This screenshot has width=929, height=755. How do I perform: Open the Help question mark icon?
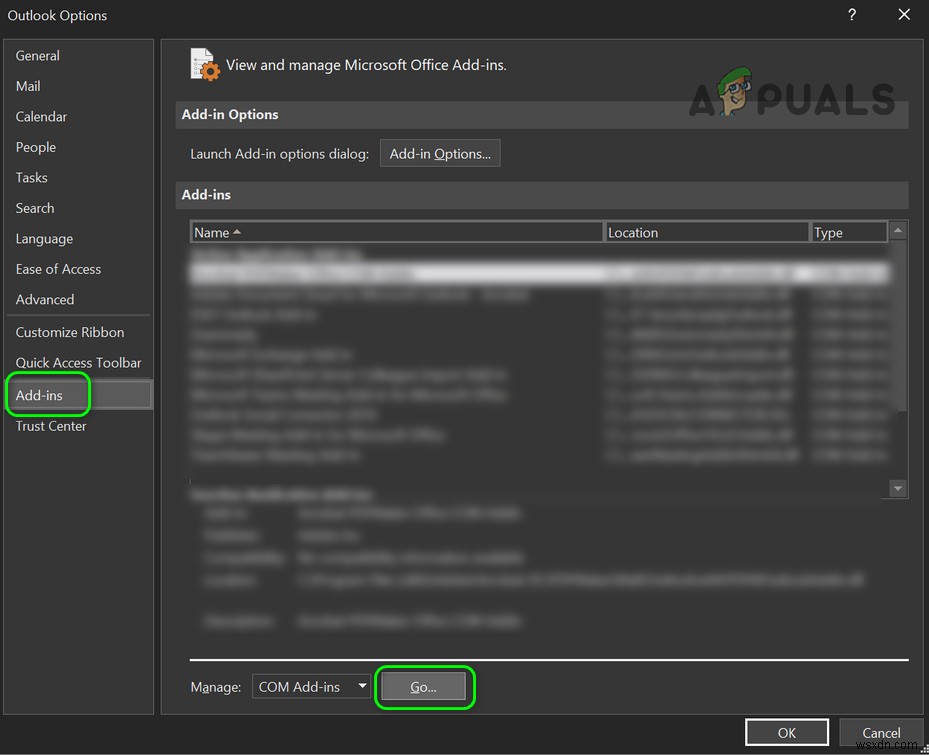851,15
